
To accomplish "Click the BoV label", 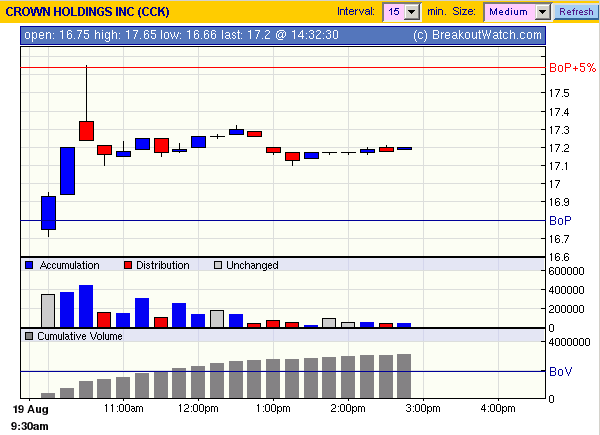I will point(561,371).
